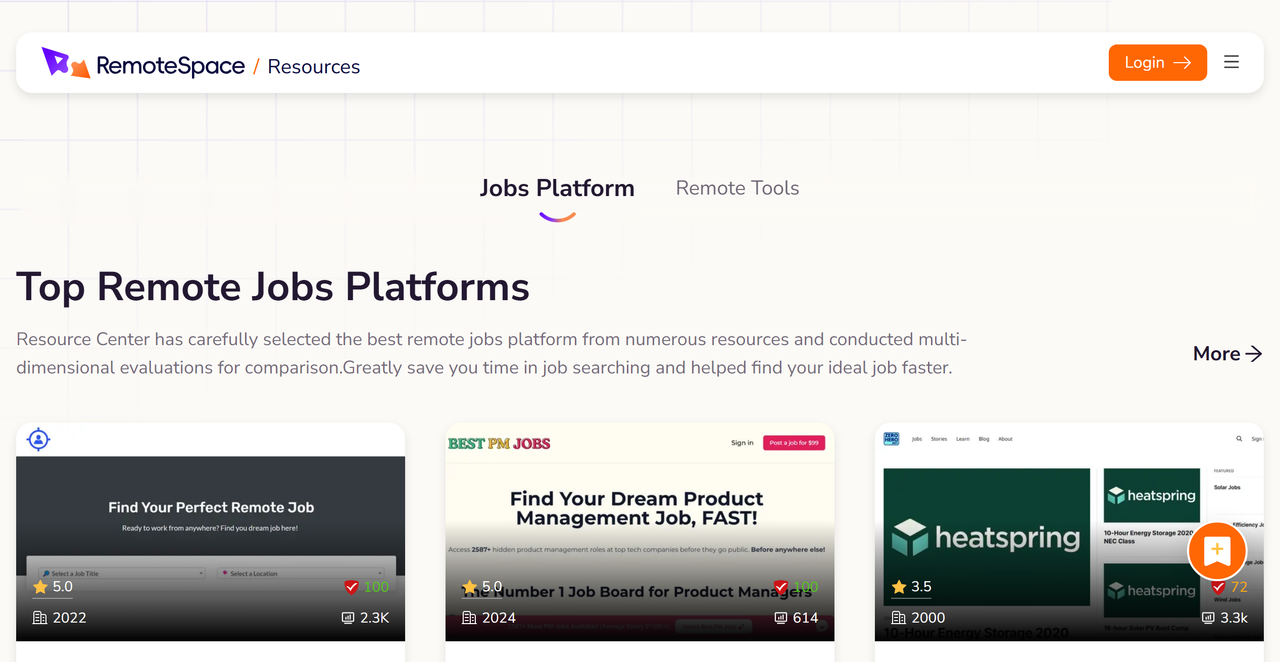Switch to the Remote Tools tab

pos(738,188)
